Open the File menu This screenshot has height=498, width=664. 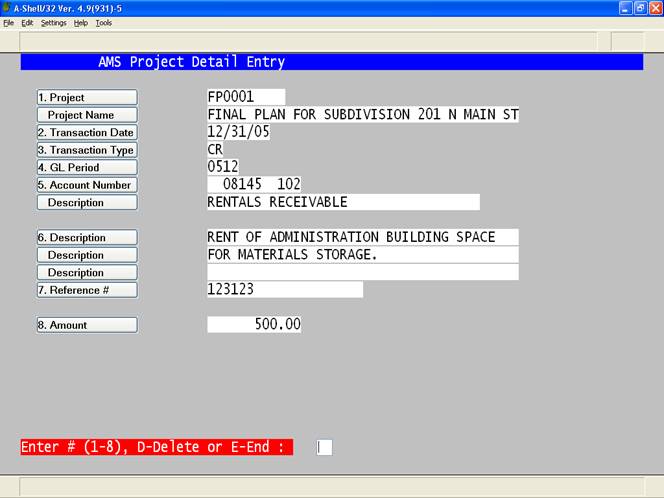[x=8, y=23]
